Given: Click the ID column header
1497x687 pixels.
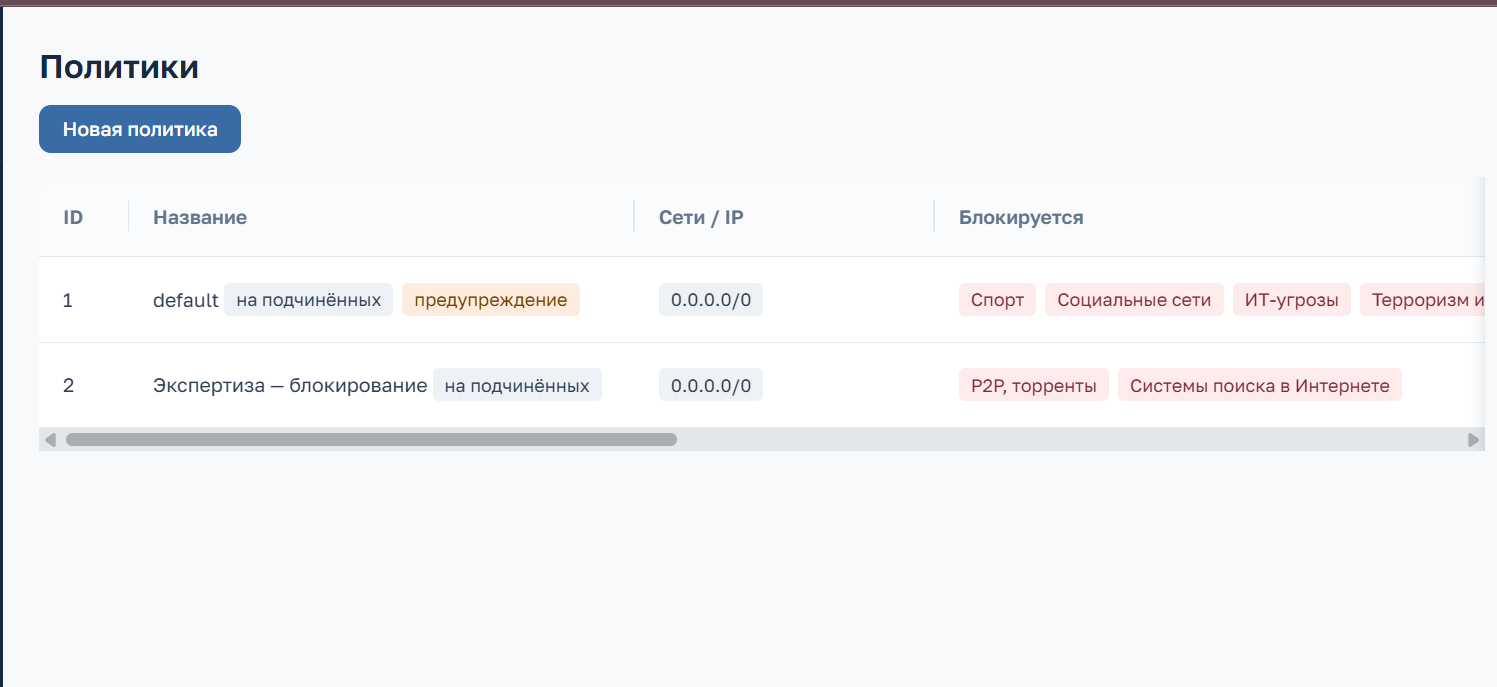Looking at the screenshot, I should (x=73, y=217).
